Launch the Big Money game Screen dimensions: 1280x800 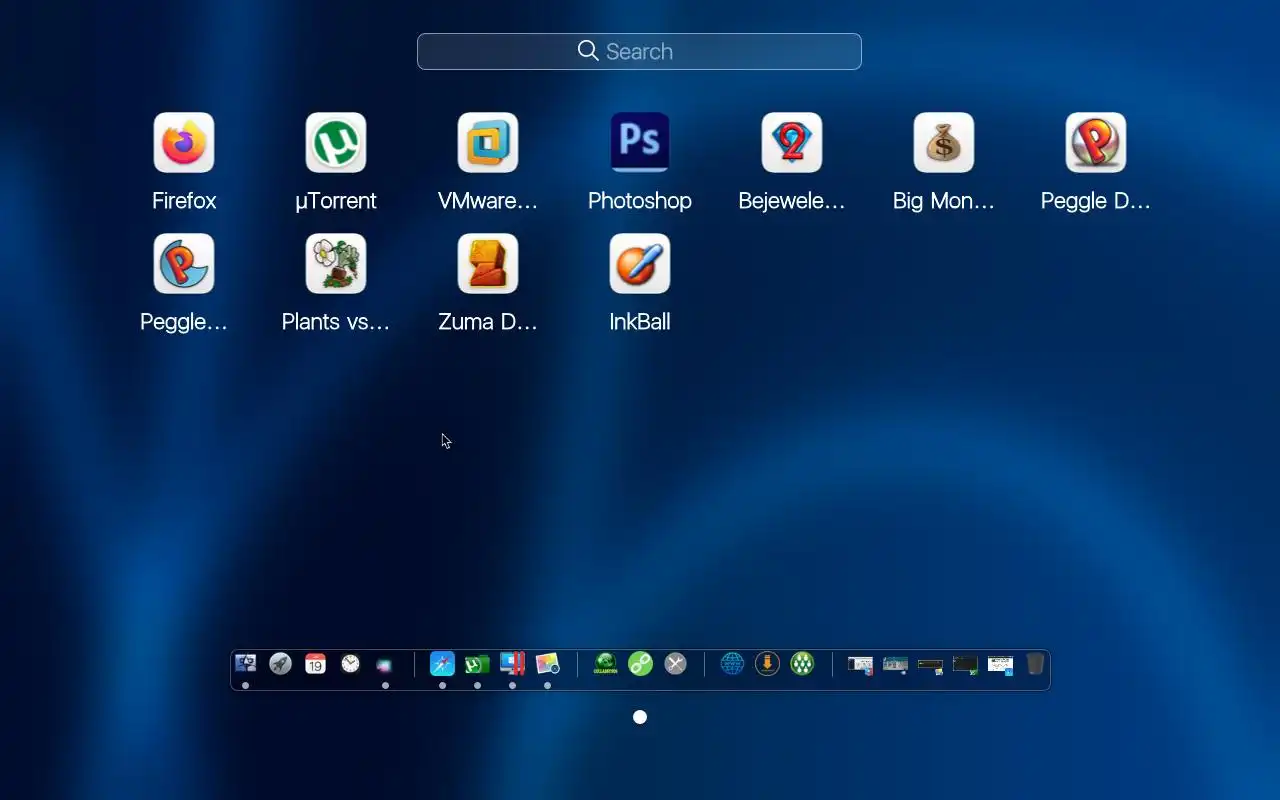click(944, 143)
